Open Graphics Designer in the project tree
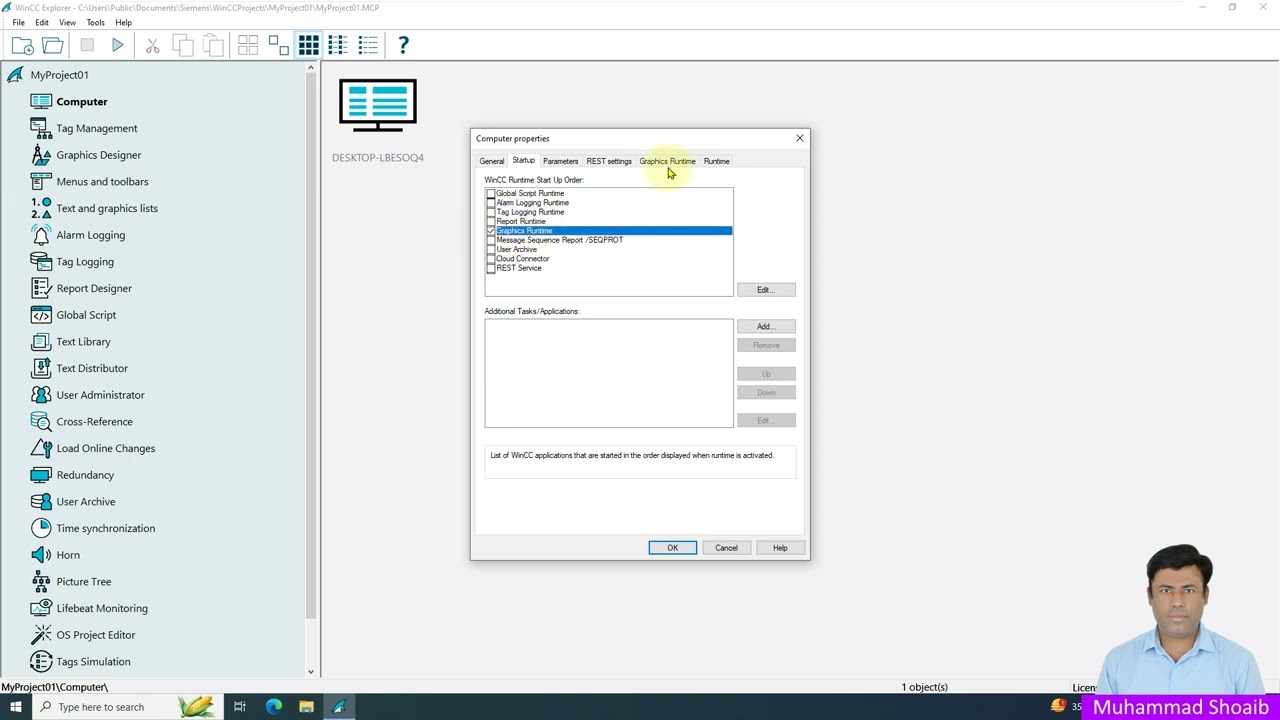 [99, 155]
